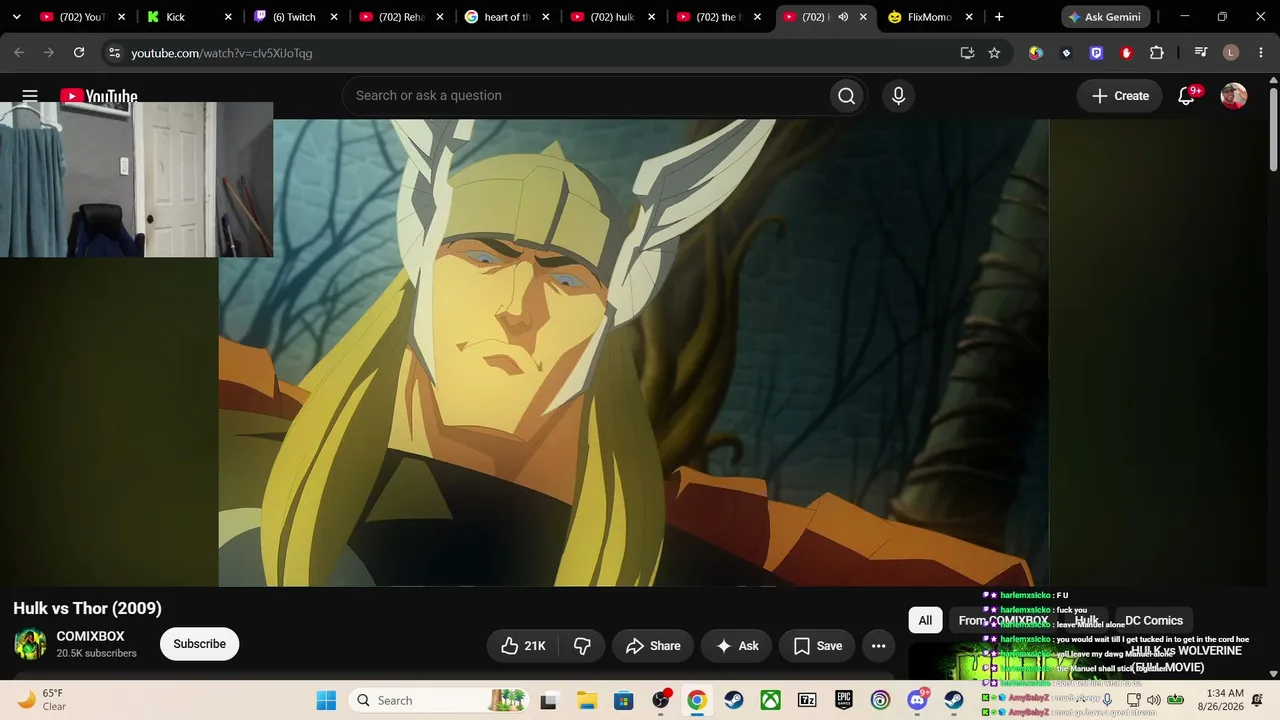
Task: Select the All filter chip
Action: click(925, 621)
